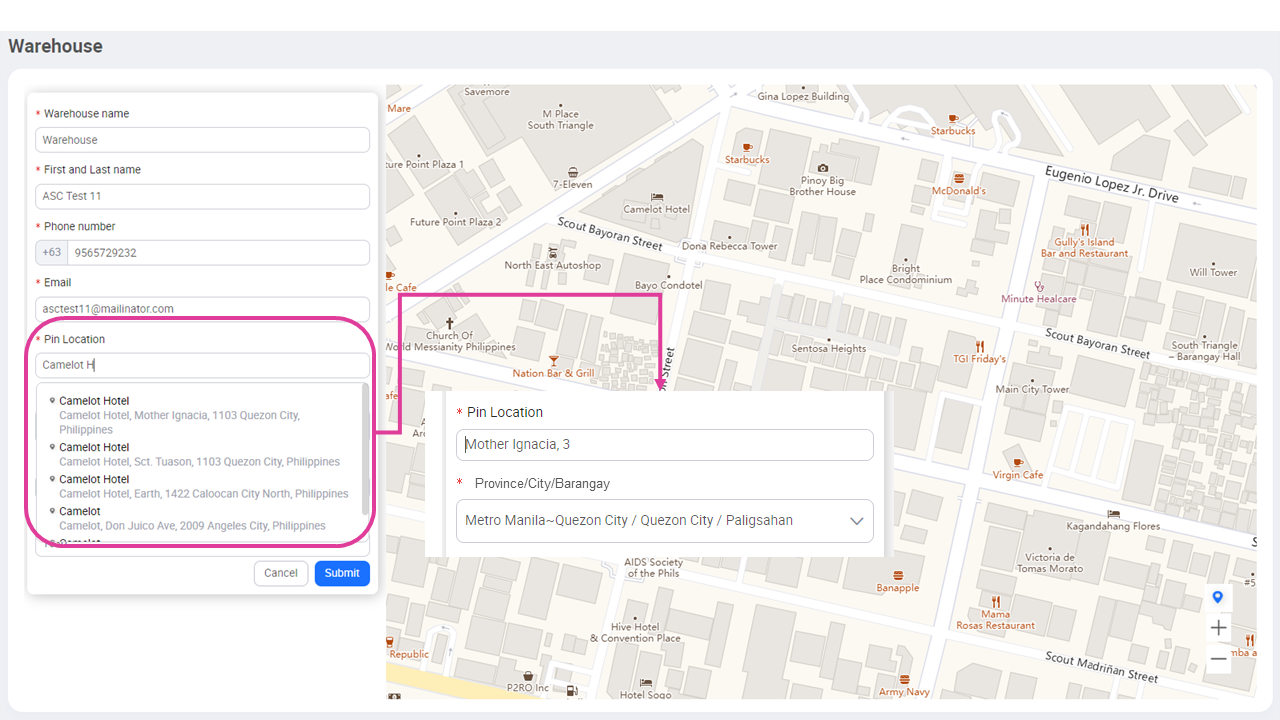Select the McDonald's burger icon on the map
1280x720 pixels.
958,178
